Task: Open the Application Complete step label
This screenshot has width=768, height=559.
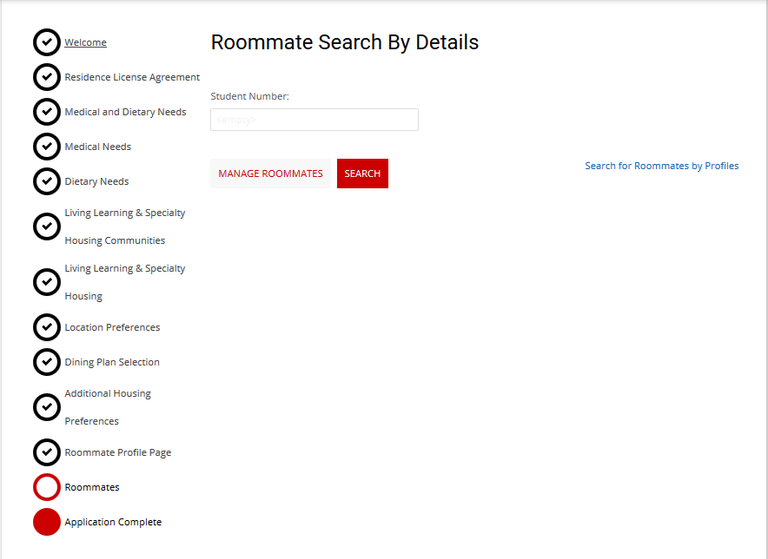Action: [113, 522]
